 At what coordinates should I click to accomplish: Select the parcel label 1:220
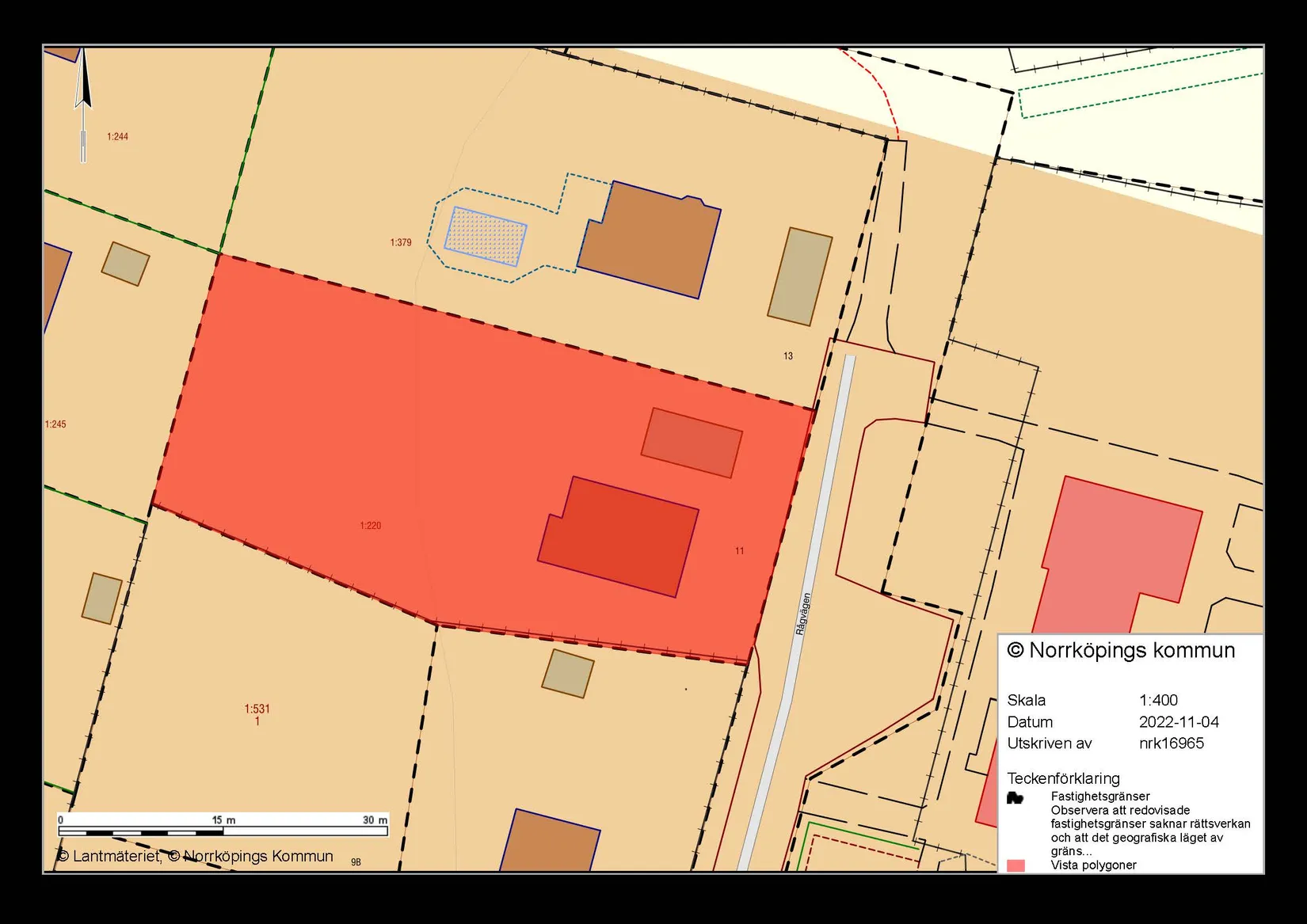coord(371,526)
